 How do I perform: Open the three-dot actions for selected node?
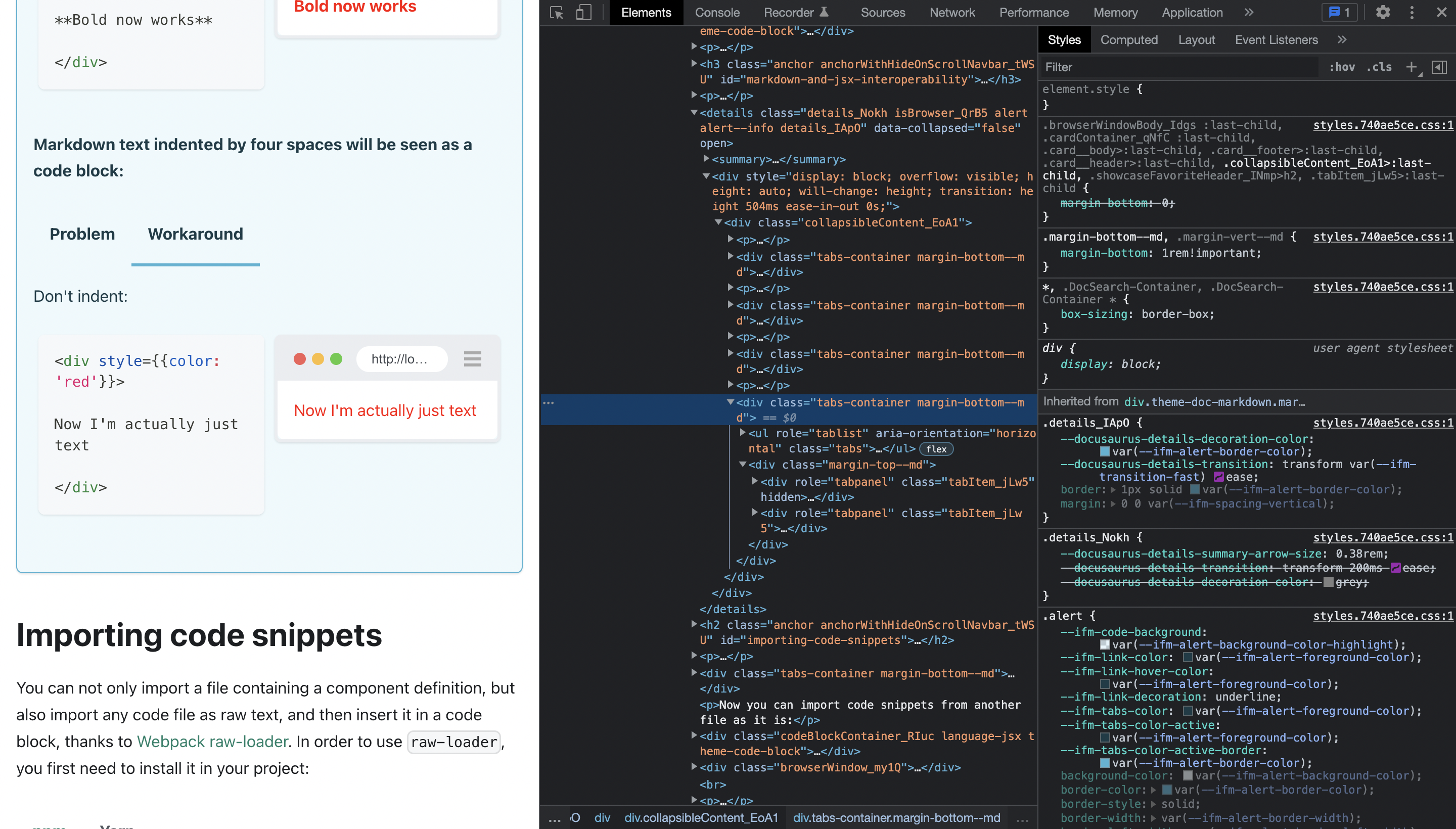pyautogui.click(x=549, y=402)
